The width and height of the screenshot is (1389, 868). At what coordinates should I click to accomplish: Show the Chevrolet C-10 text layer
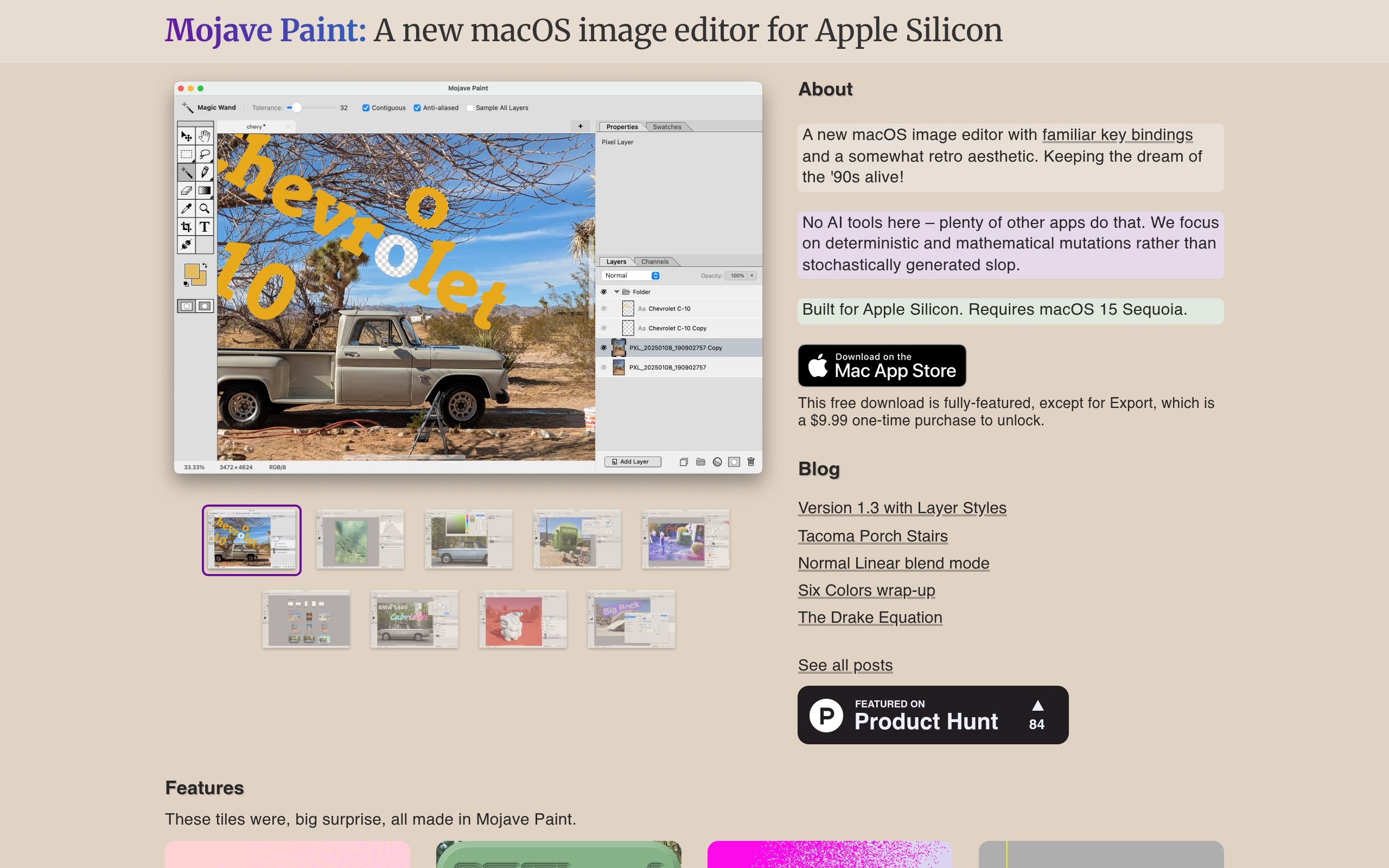(604, 308)
